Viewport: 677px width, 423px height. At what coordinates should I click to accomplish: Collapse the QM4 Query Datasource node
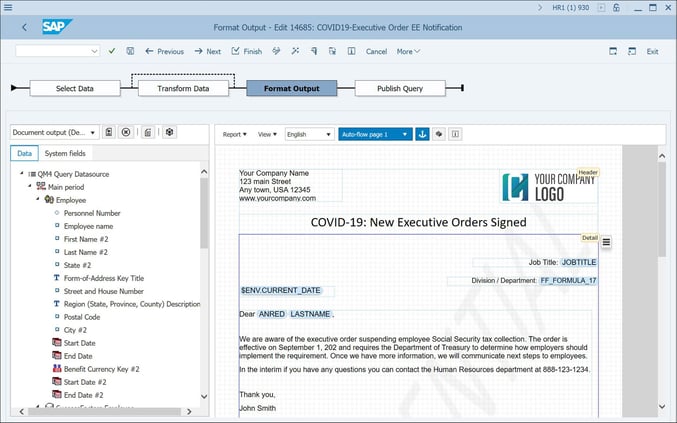point(22,173)
